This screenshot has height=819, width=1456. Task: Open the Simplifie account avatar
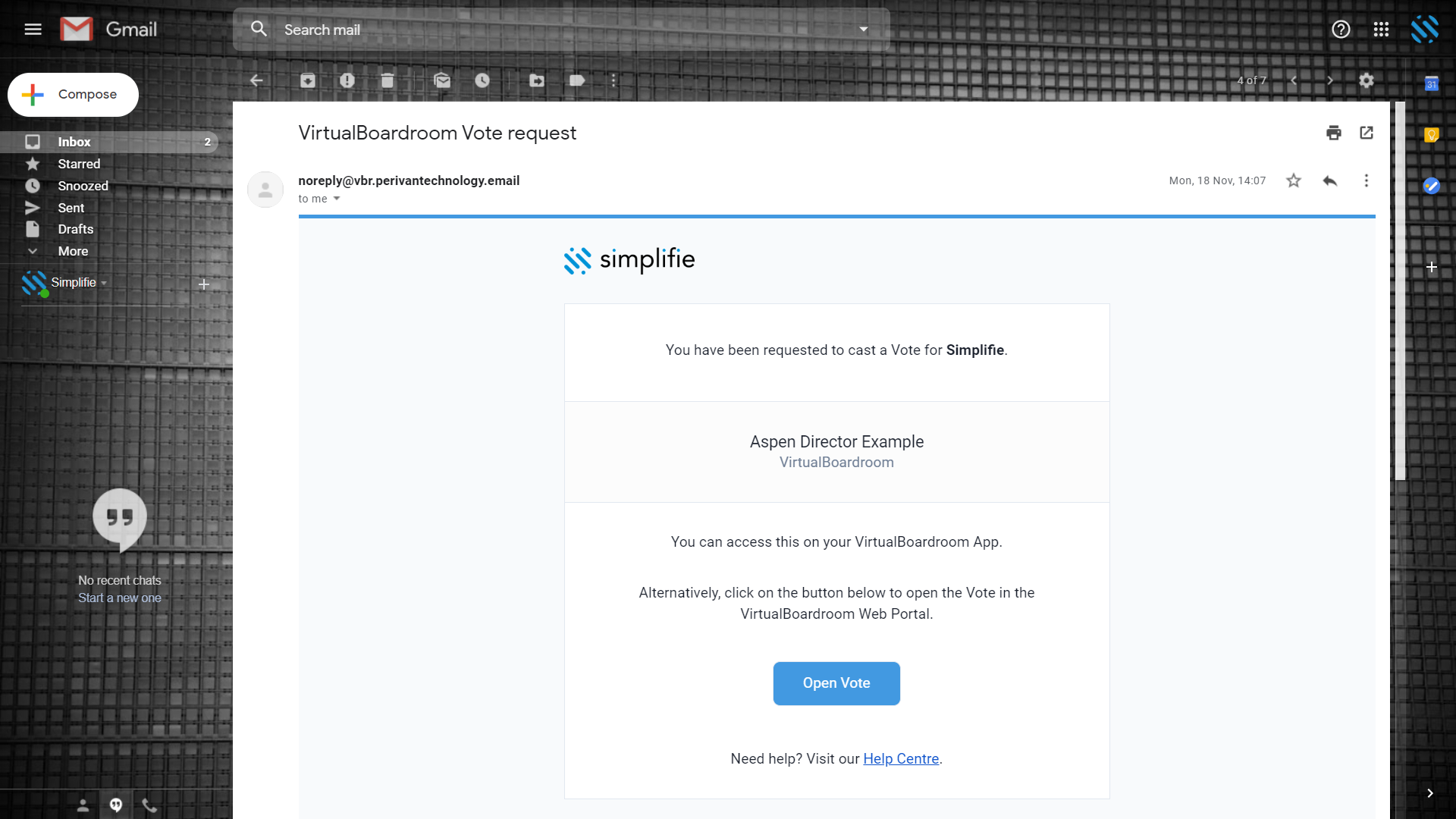(x=1425, y=29)
